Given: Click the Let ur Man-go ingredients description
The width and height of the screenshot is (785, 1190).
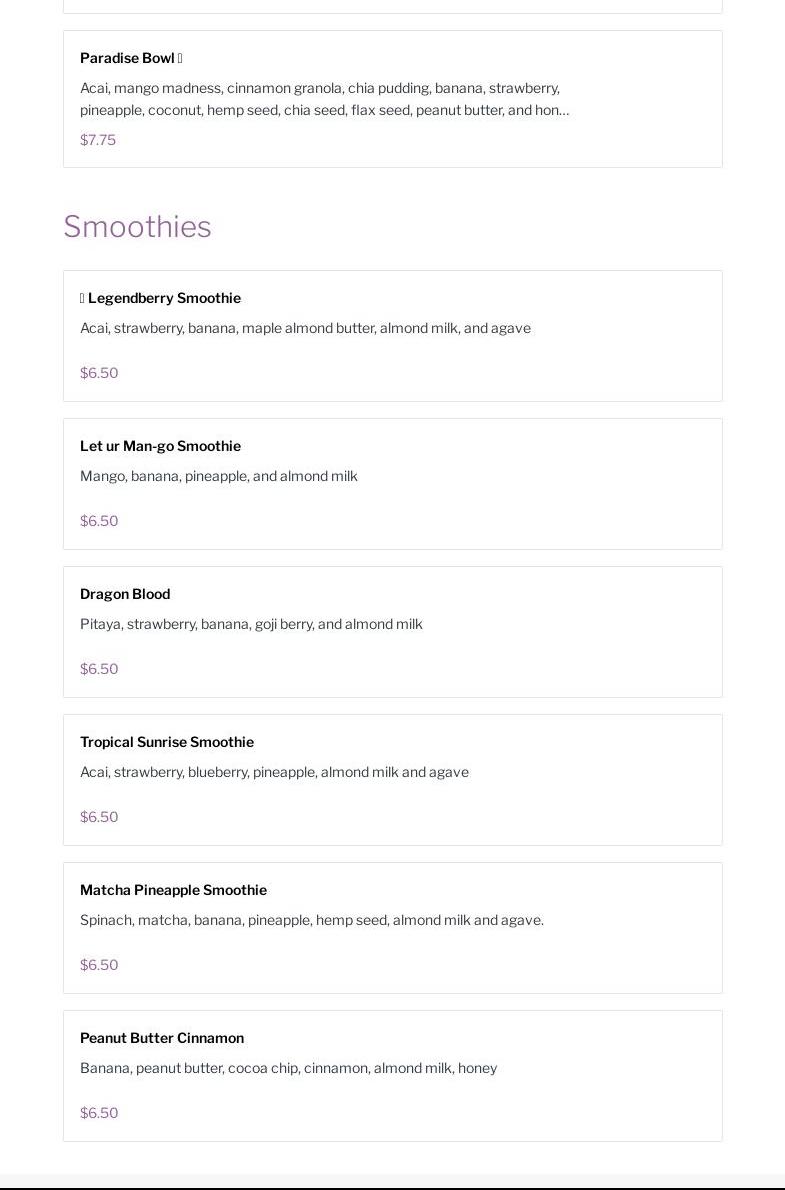Looking at the screenshot, I should click(218, 476).
